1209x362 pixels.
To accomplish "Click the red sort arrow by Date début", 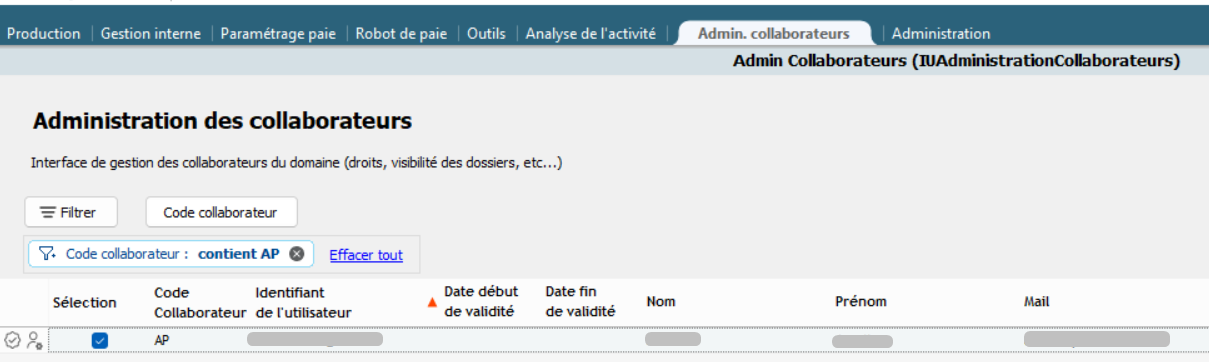I will click(x=433, y=302).
